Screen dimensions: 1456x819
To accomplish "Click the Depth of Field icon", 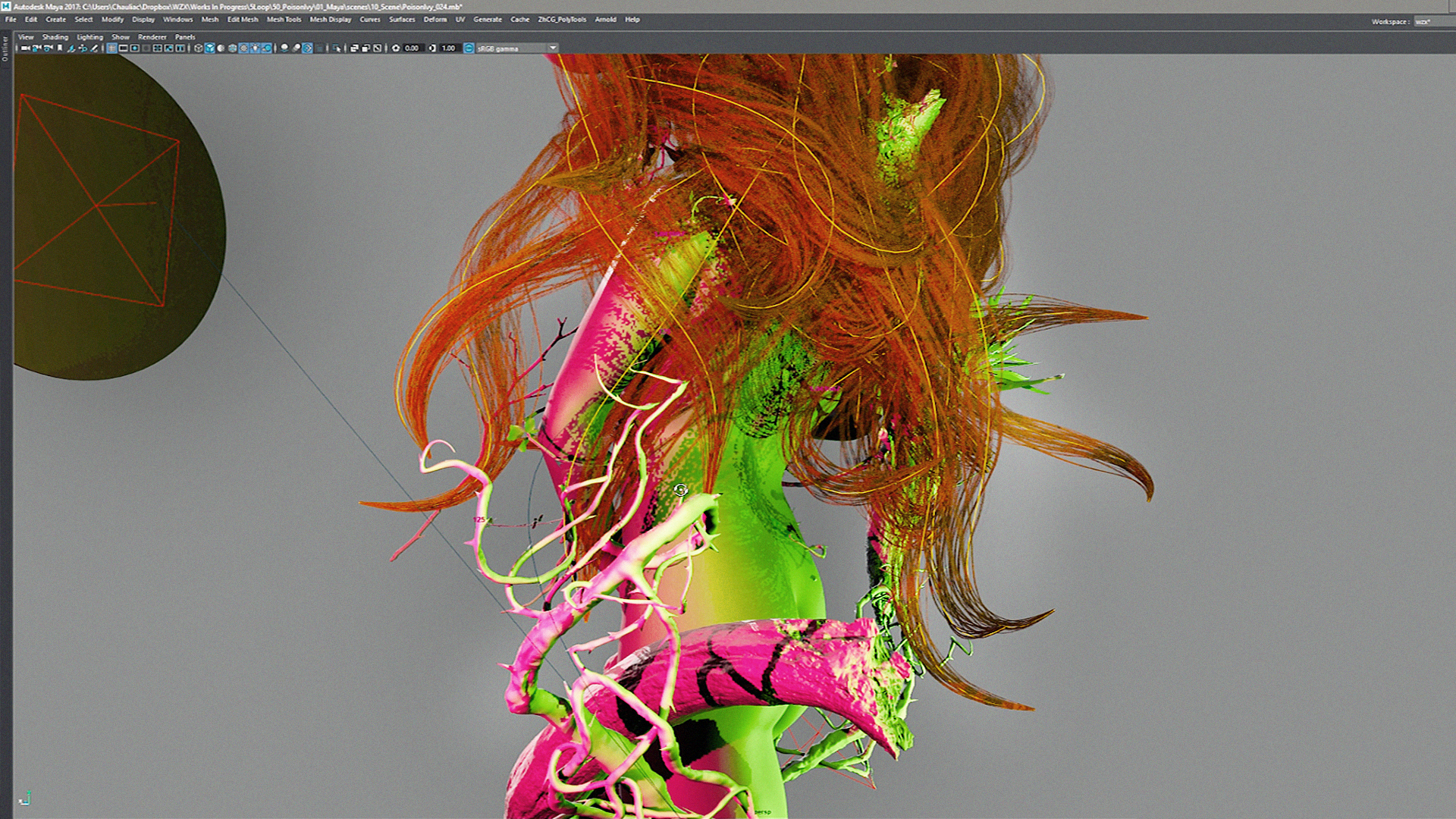I will click(319, 48).
